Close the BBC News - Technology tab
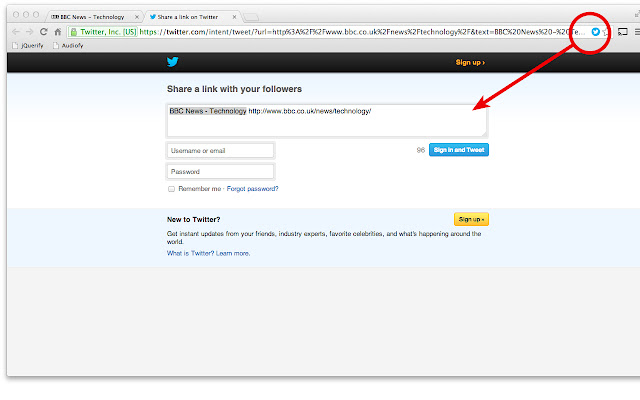Image resolution: width=640 pixels, height=400 pixels. click(x=137, y=17)
